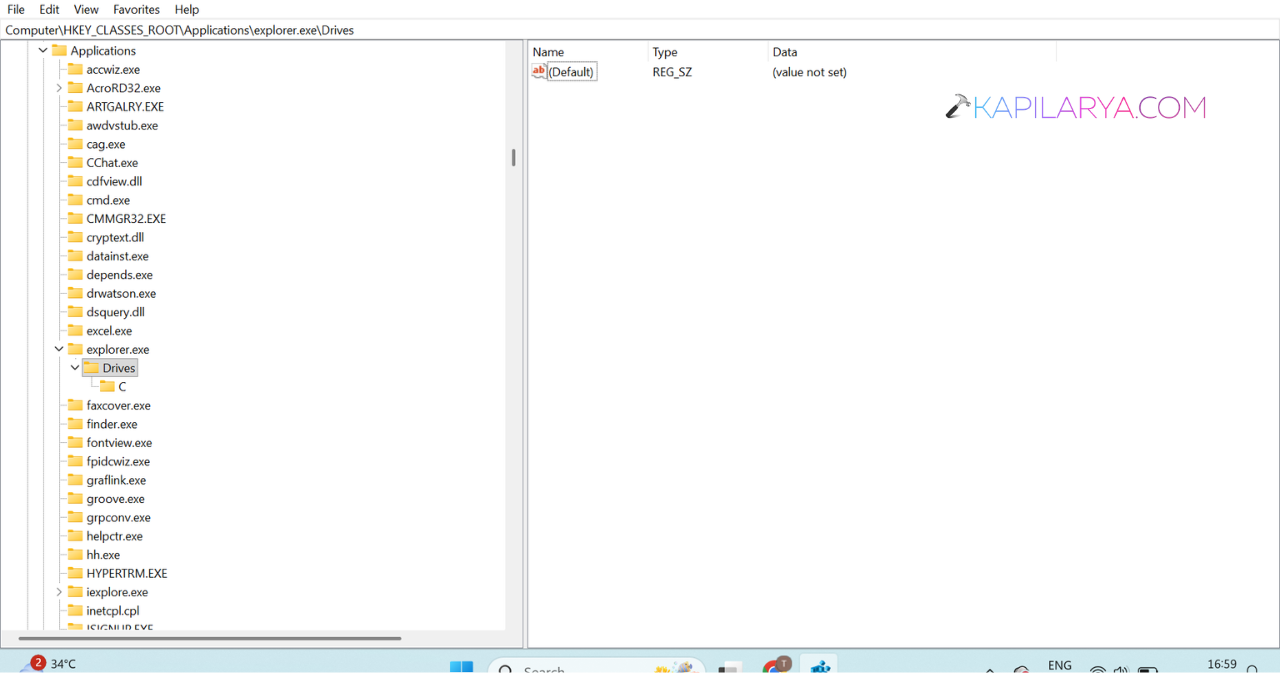Viewport: 1280px width, 673px height.
Task: Click the open Drives folder icon
Action: 91,368
